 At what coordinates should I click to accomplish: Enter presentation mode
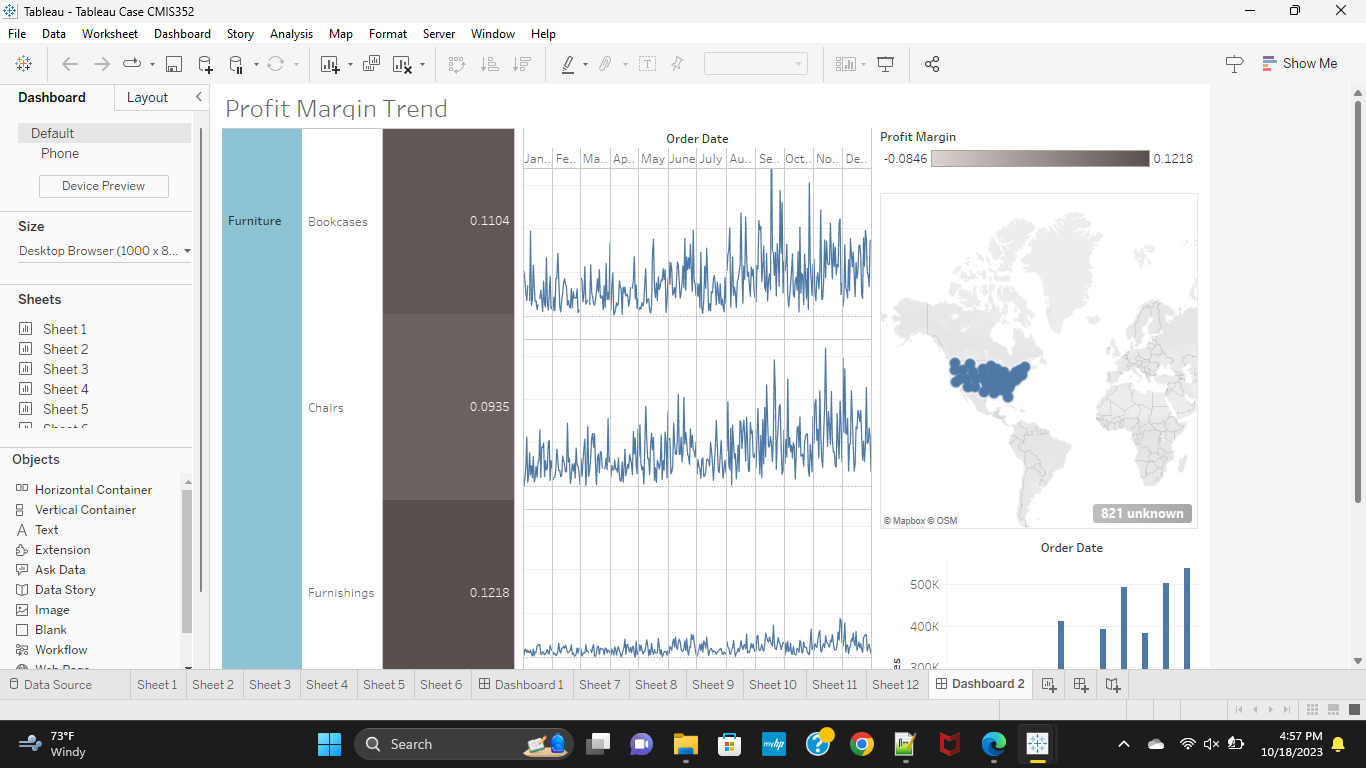point(885,64)
